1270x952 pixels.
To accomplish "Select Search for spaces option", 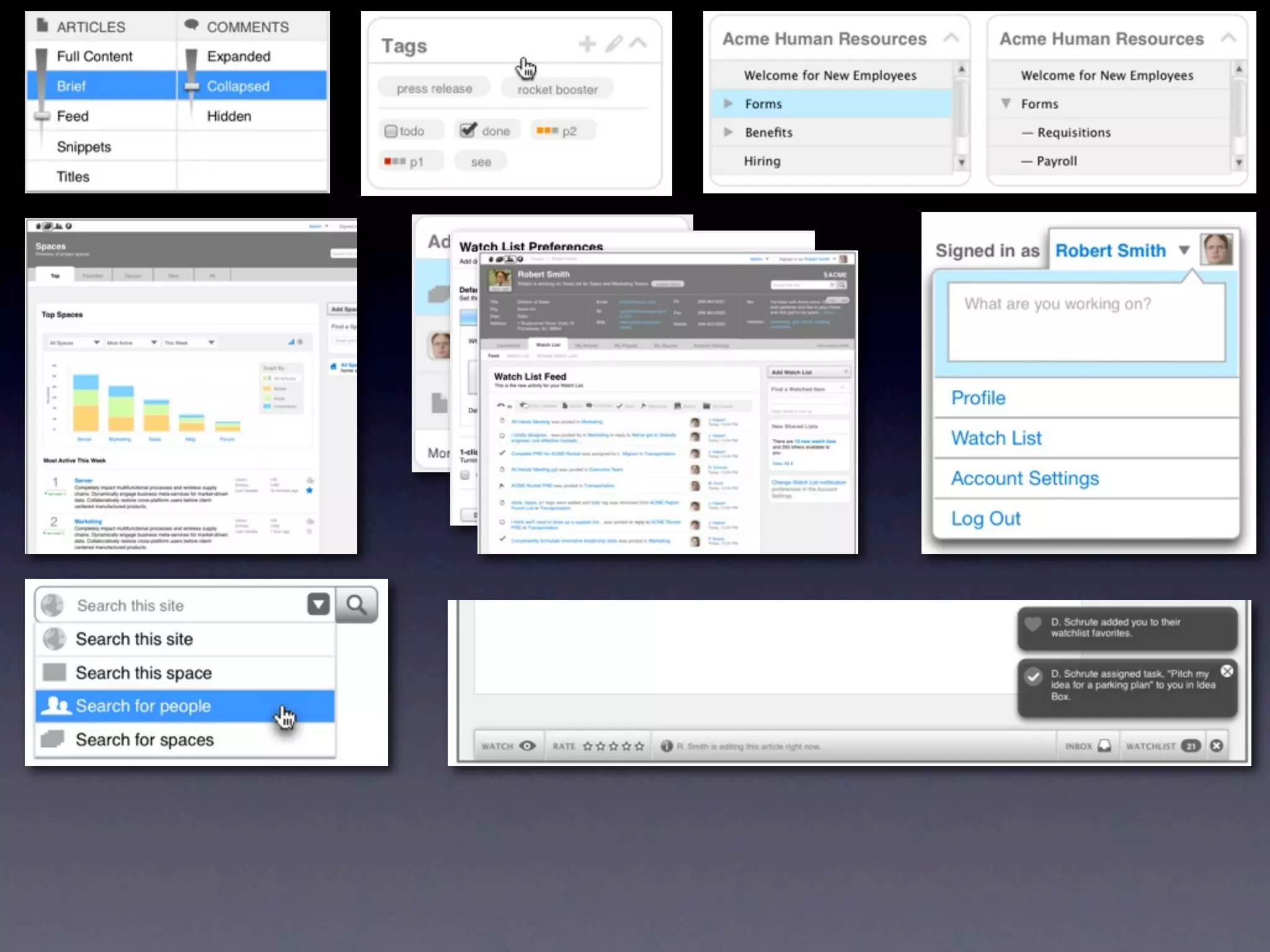I will (144, 739).
